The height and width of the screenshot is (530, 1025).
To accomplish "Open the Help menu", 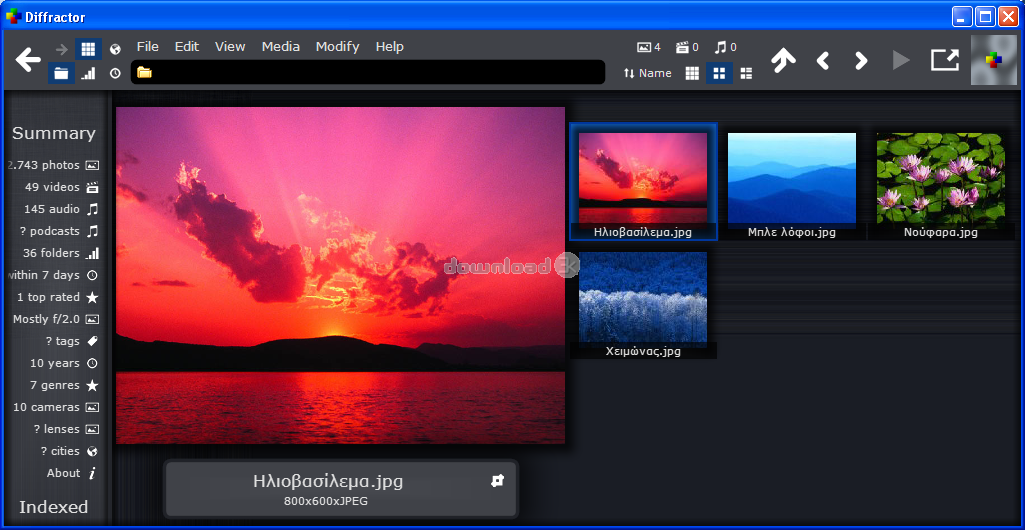I will 390,46.
